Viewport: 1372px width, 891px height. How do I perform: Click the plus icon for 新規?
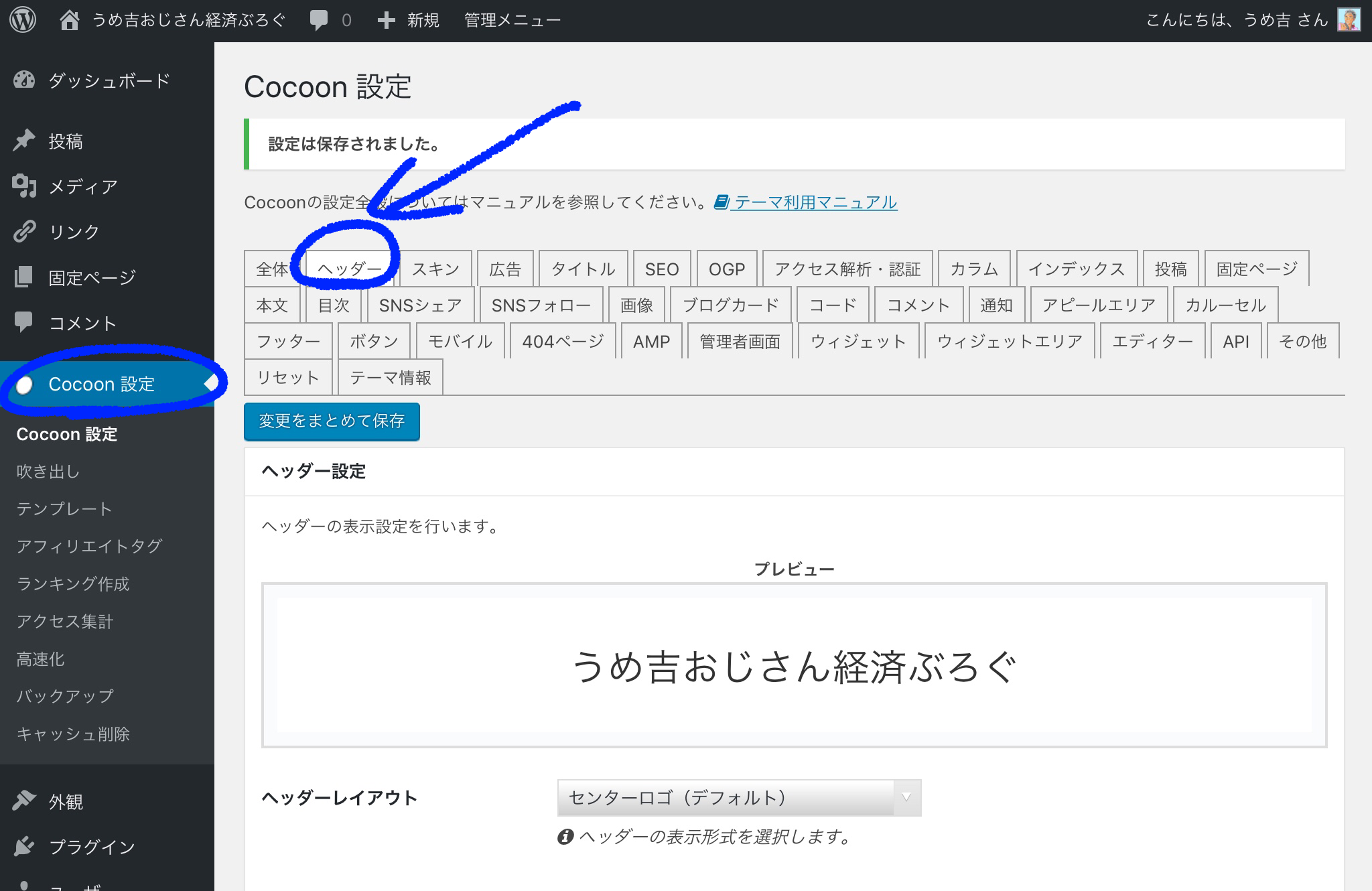coord(386,20)
